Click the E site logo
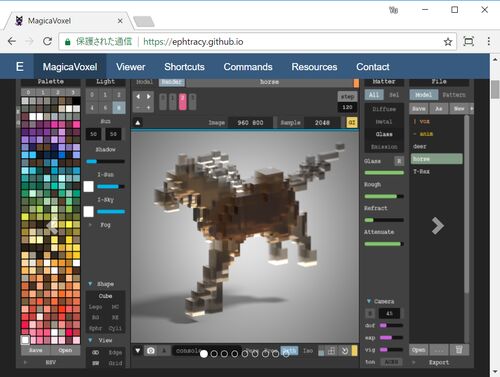Screen dimensions: 500x377 (x=20, y=67)
